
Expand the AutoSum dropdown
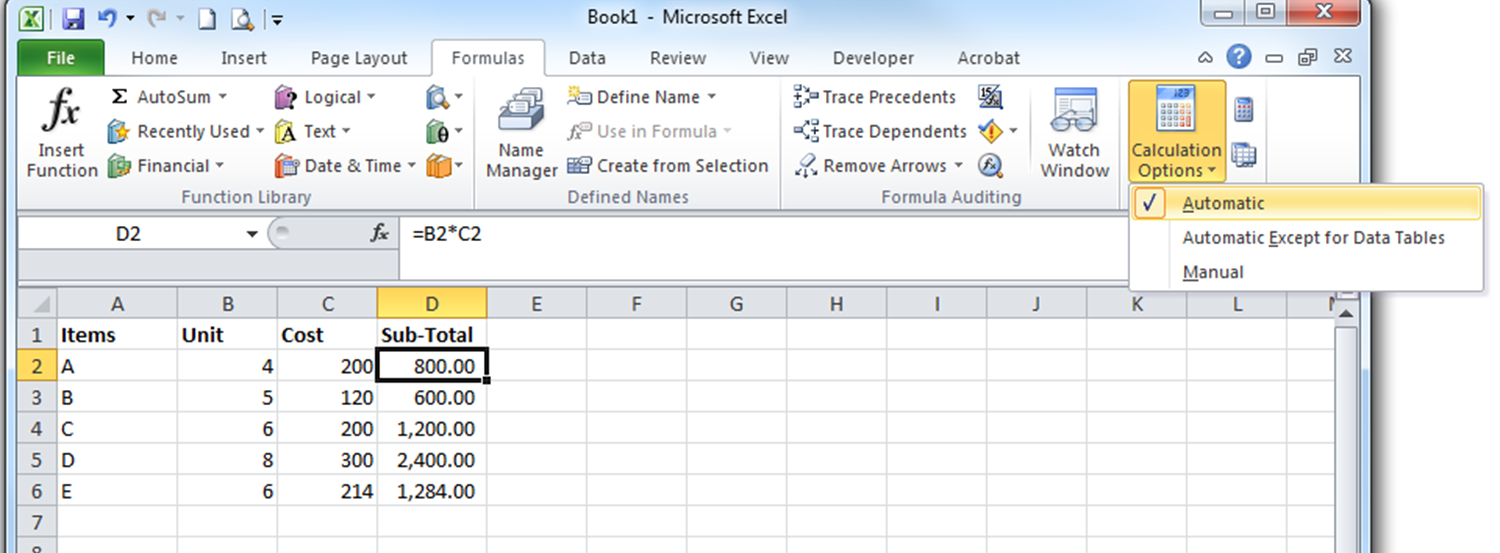pos(222,97)
